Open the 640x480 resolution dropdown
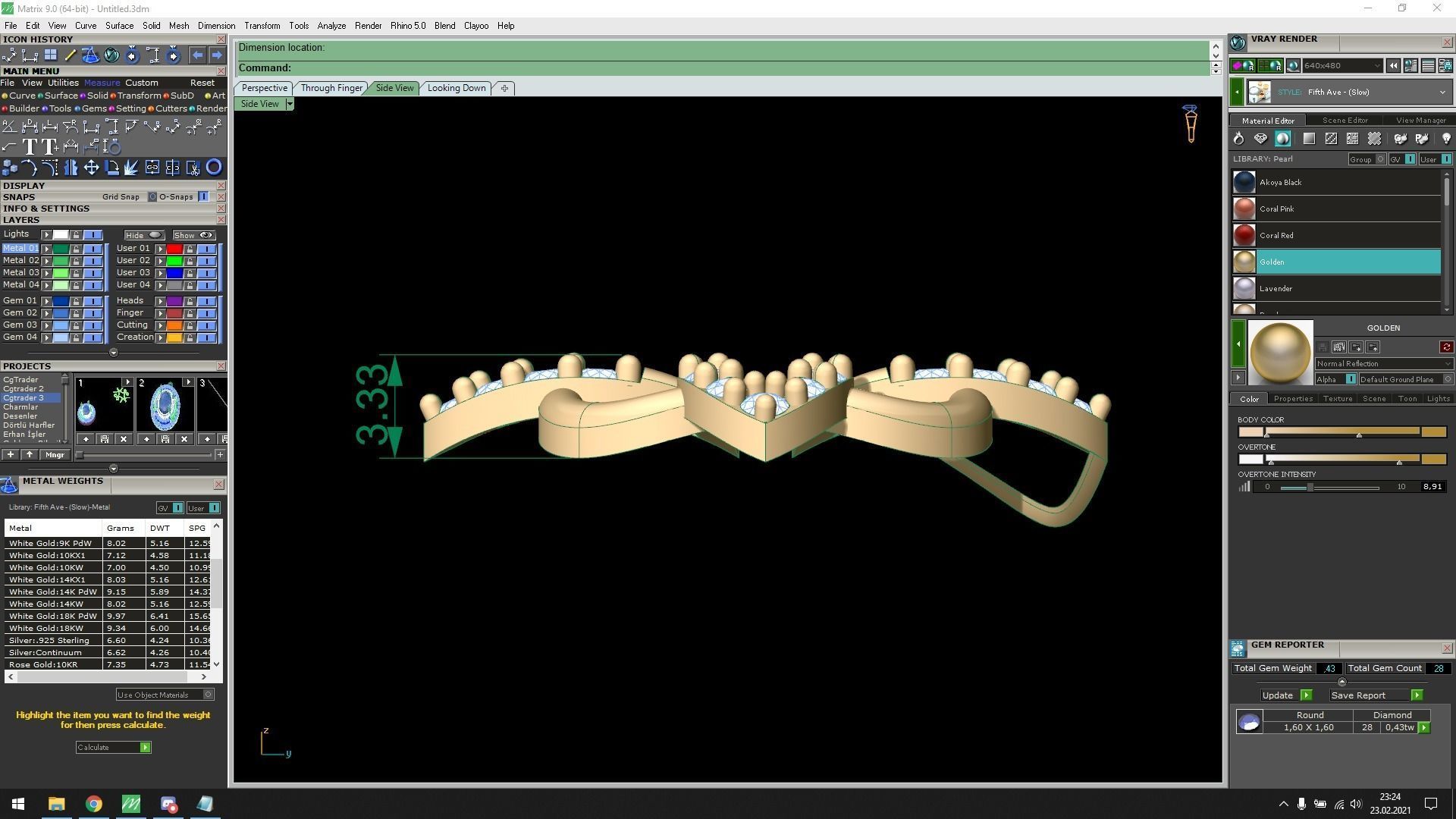This screenshot has height=819, width=1456. 1377,66
